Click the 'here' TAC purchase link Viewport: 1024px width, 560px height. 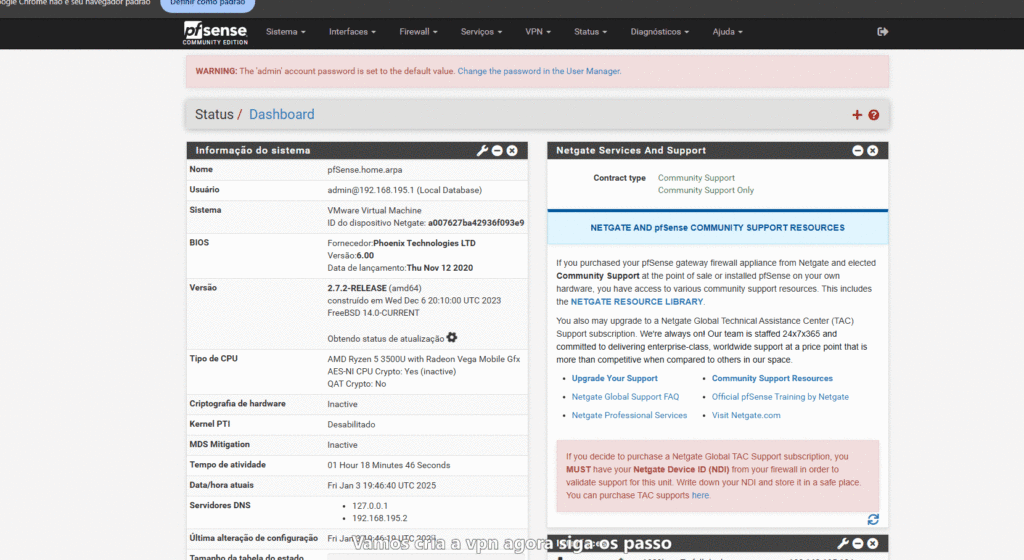click(700, 495)
